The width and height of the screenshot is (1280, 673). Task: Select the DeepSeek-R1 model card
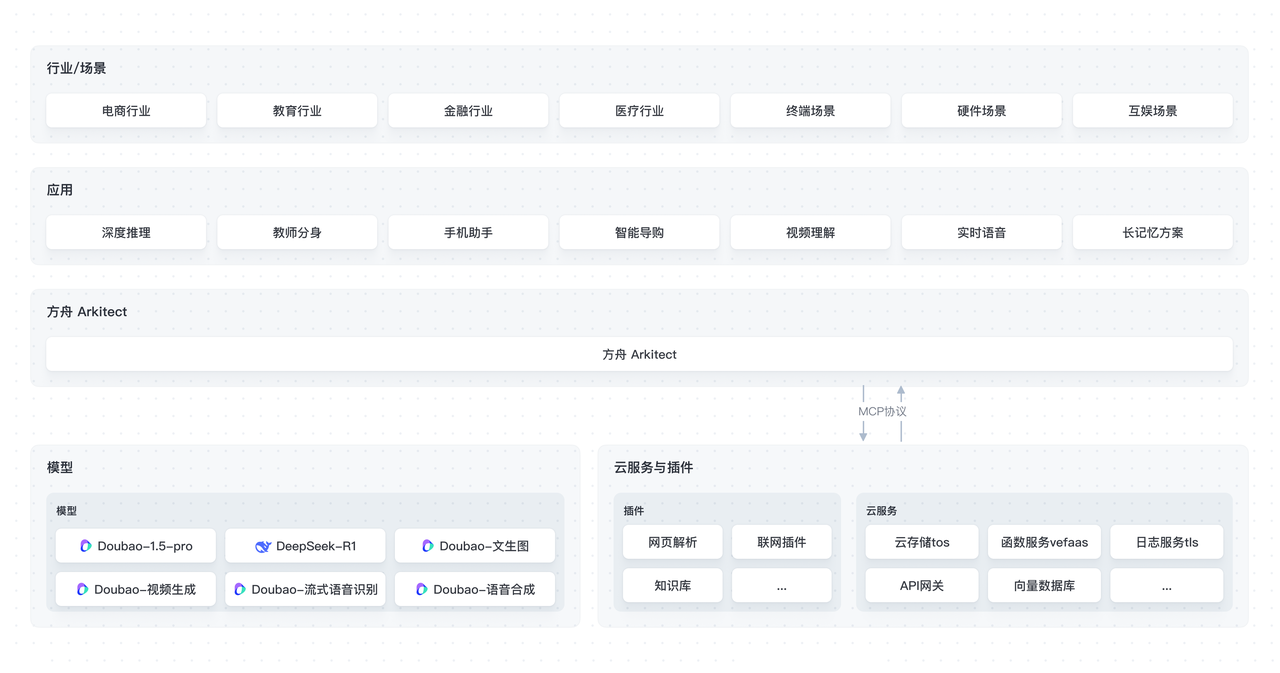(305, 546)
